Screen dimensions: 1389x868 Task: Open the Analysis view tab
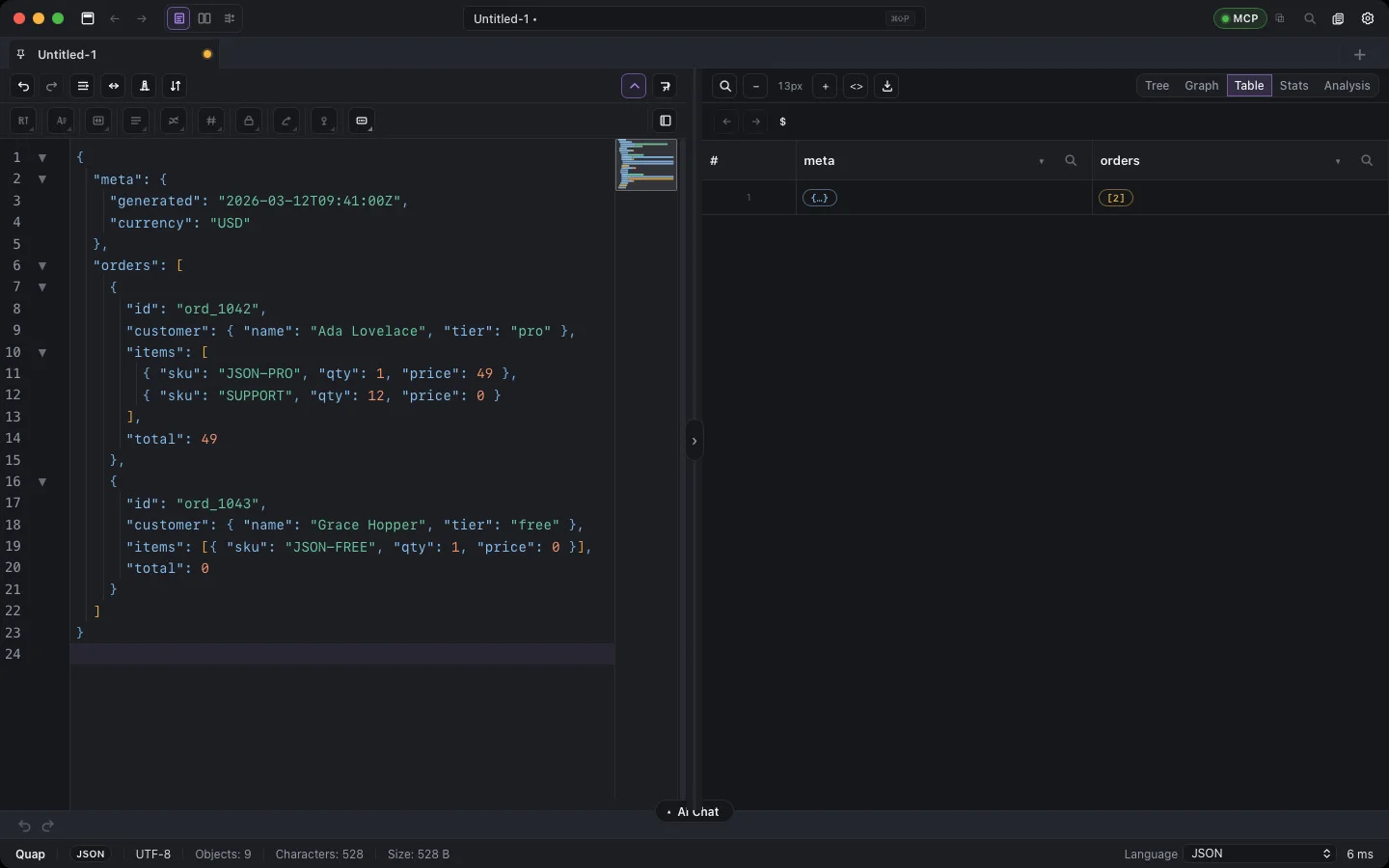[x=1348, y=86]
